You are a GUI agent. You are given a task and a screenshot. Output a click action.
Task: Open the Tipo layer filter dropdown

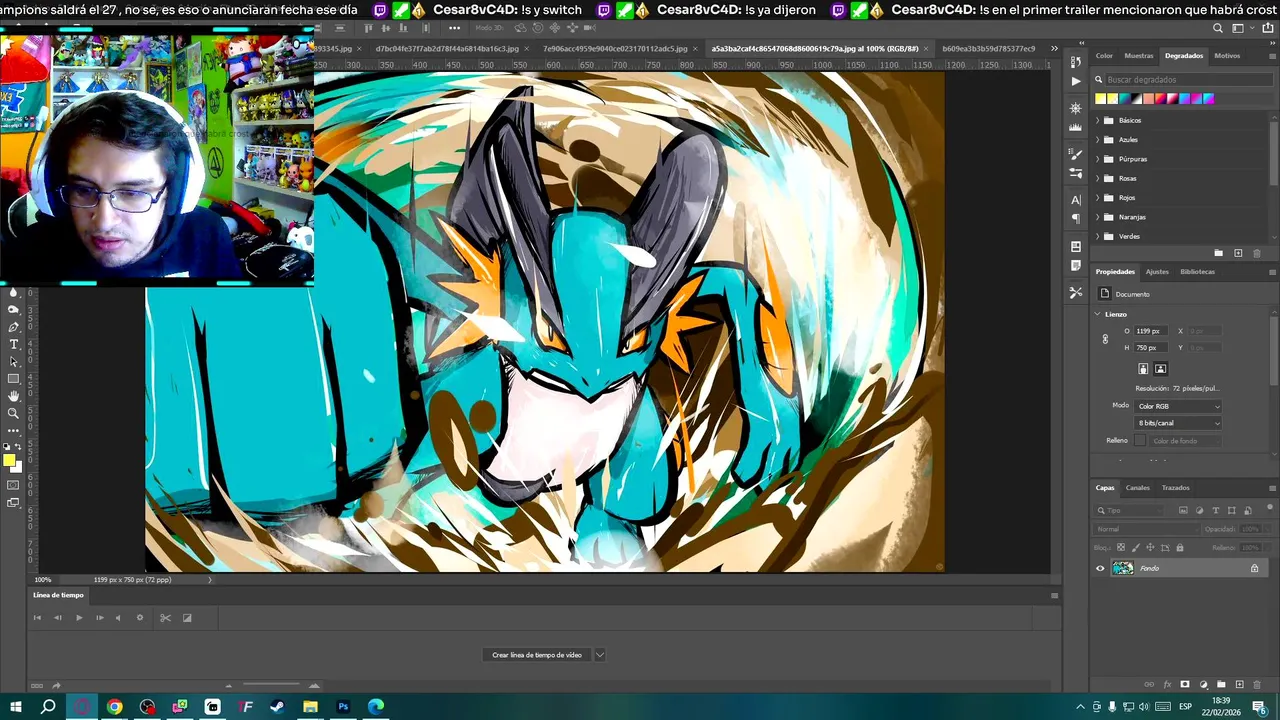[x=1128, y=510]
